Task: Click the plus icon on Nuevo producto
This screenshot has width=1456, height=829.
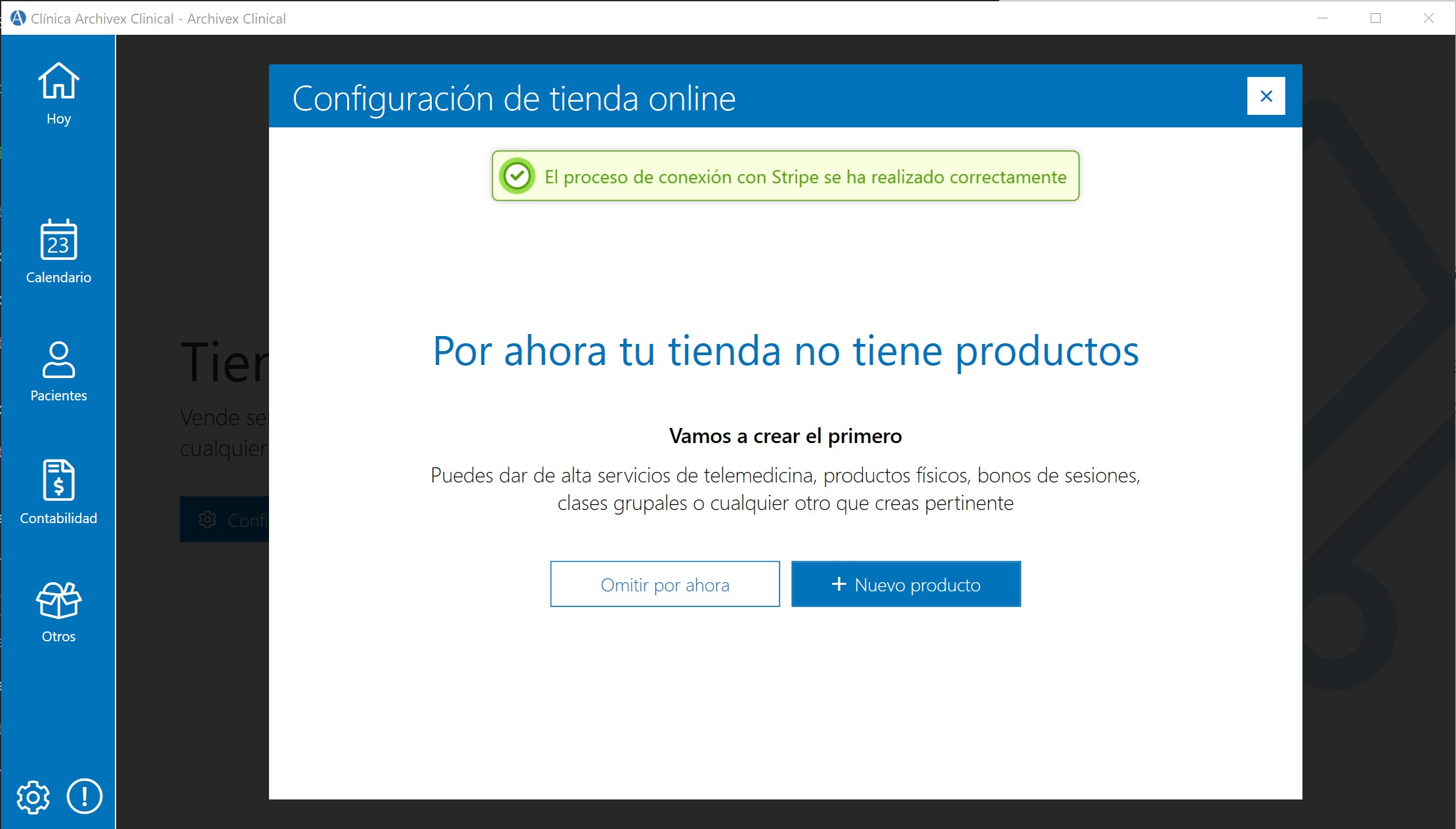Action: [839, 584]
